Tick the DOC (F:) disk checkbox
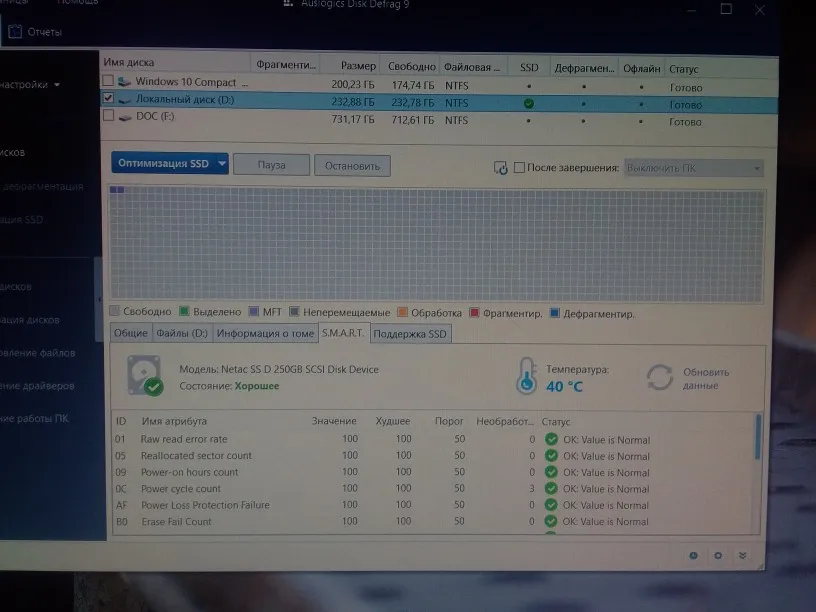The width and height of the screenshot is (816, 612). (x=108, y=115)
